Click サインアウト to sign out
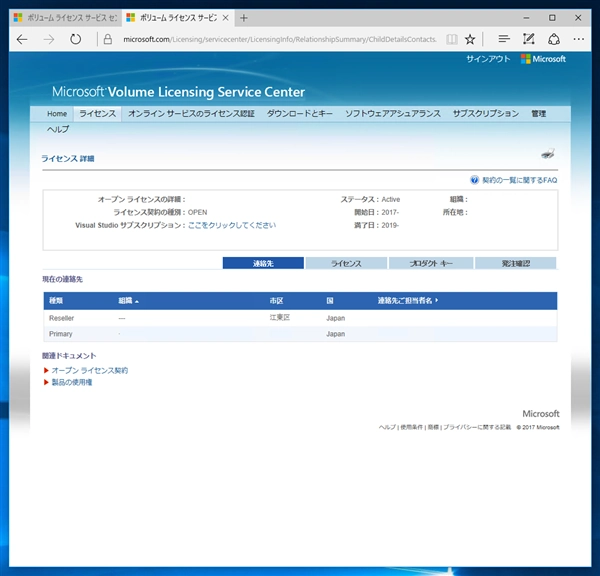Screen dimensions: 600x576 coord(488,59)
